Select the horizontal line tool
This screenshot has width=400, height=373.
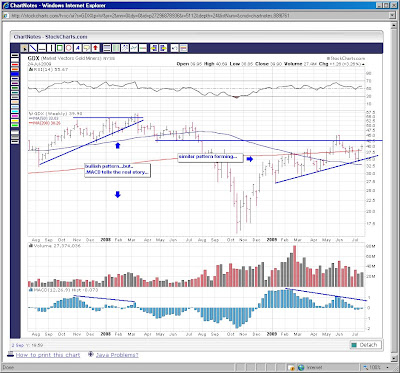[x=42, y=48]
